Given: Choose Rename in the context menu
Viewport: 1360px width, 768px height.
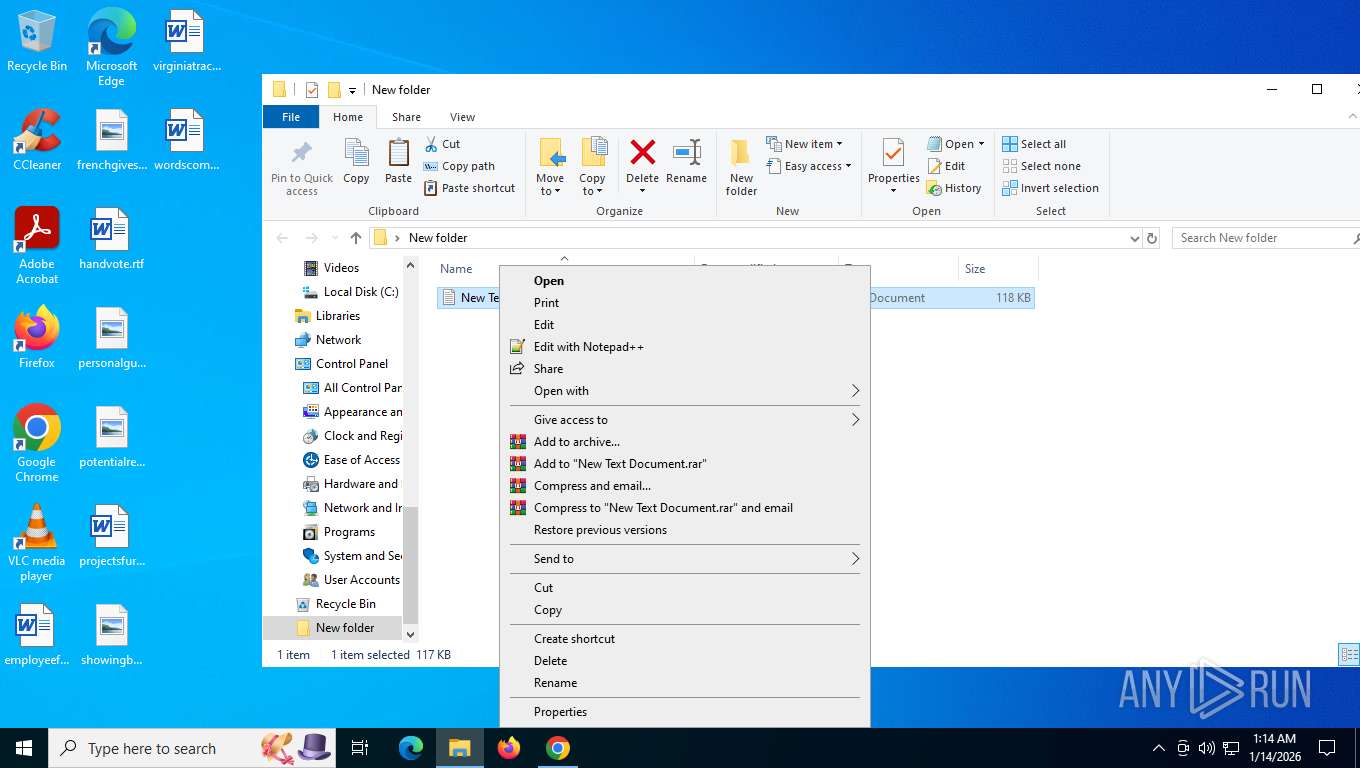Looking at the screenshot, I should tap(684, 683).
